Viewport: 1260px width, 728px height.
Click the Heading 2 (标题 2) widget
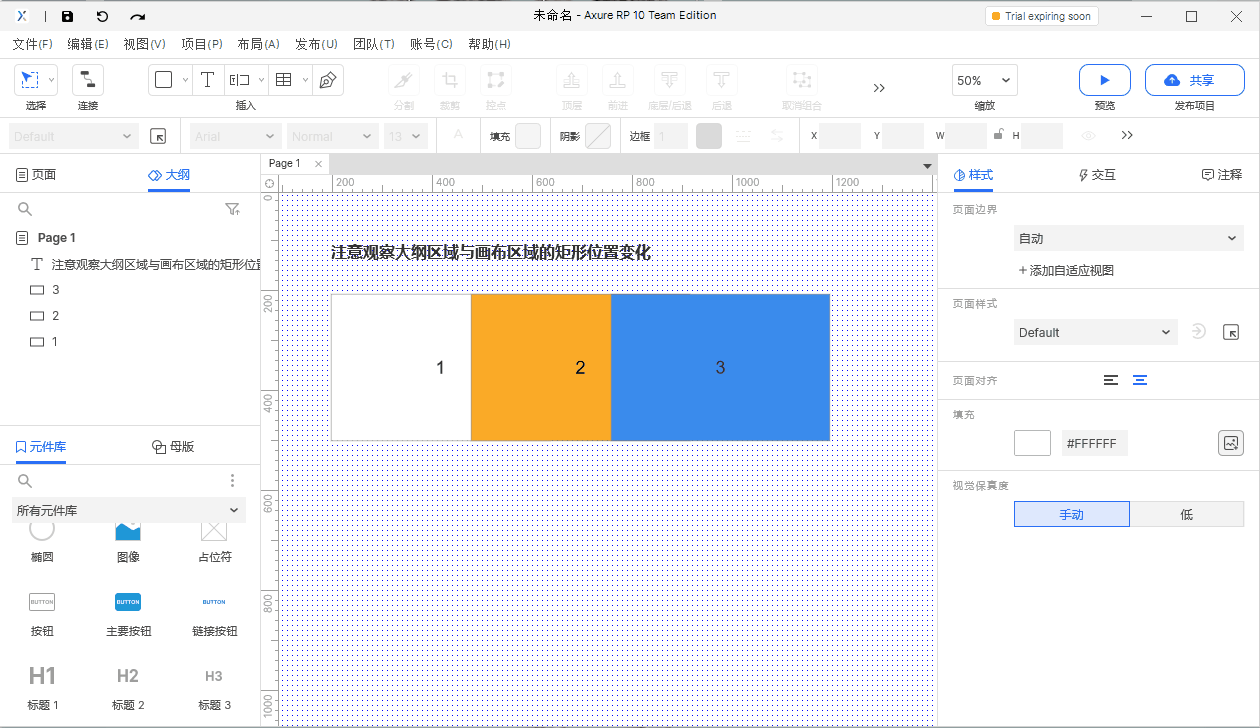[x=128, y=686]
